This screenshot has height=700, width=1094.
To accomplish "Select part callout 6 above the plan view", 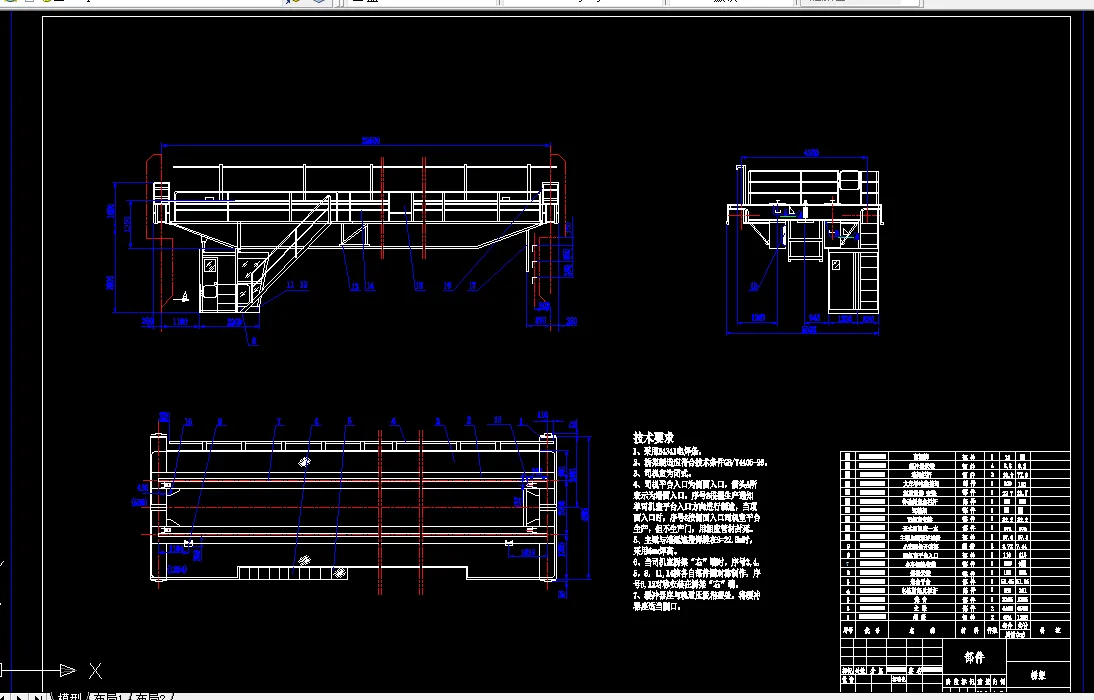I will point(316,422).
